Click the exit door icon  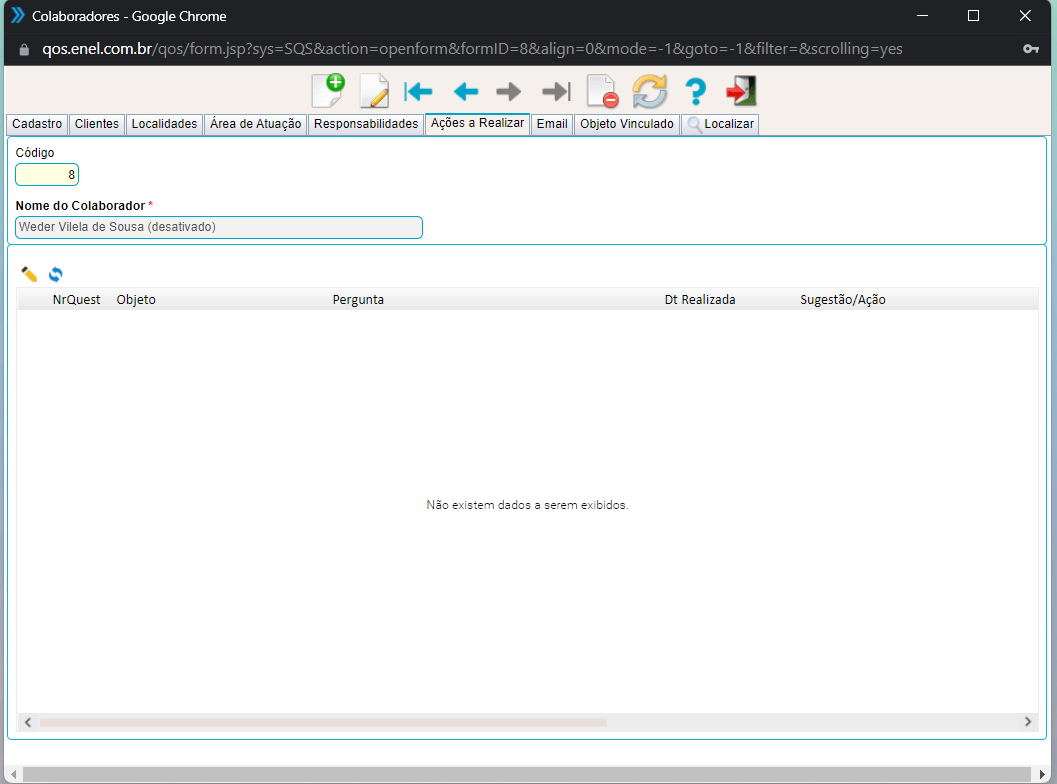(741, 92)
